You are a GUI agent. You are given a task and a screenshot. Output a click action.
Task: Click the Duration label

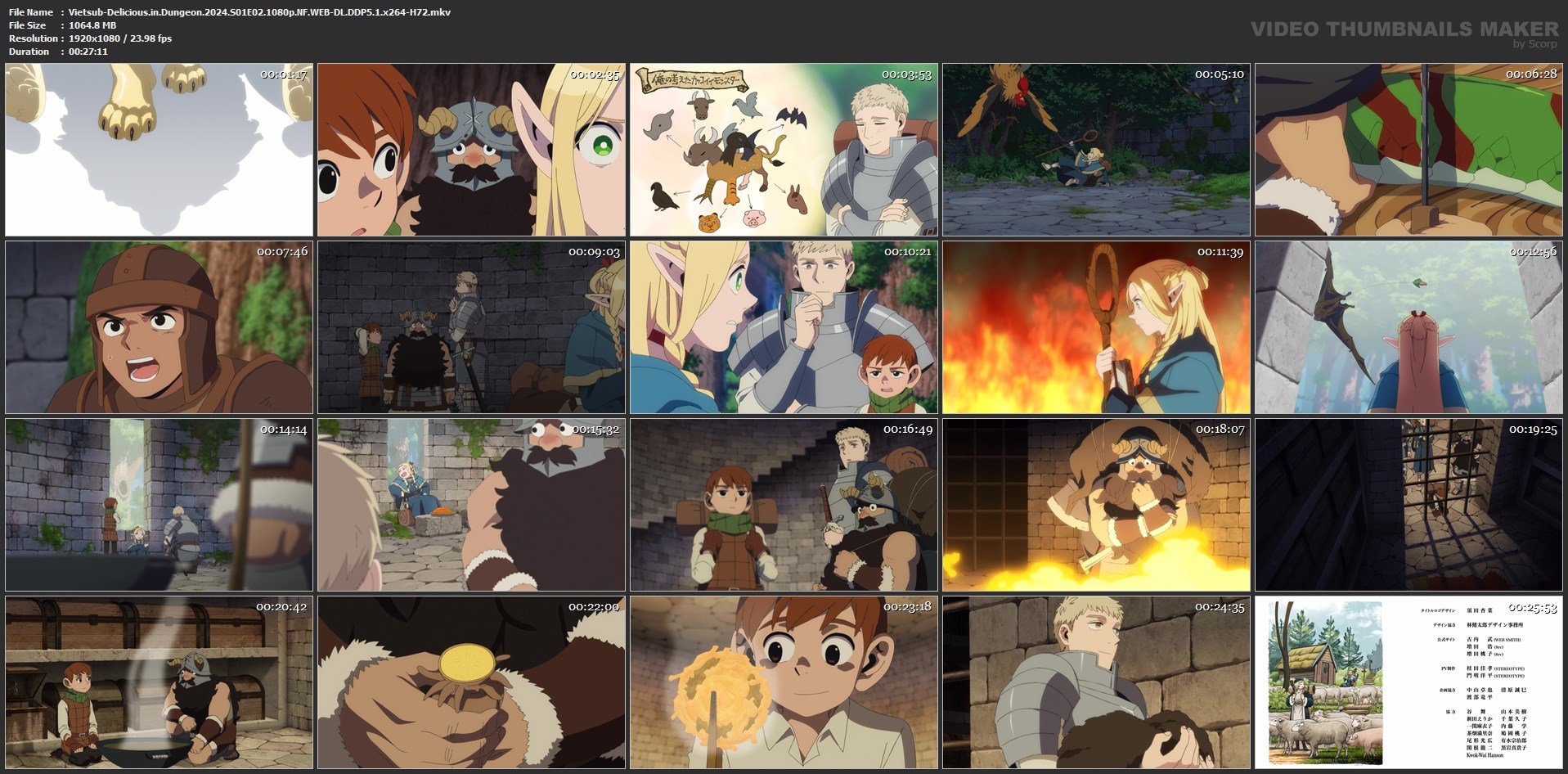pos(29,52)
